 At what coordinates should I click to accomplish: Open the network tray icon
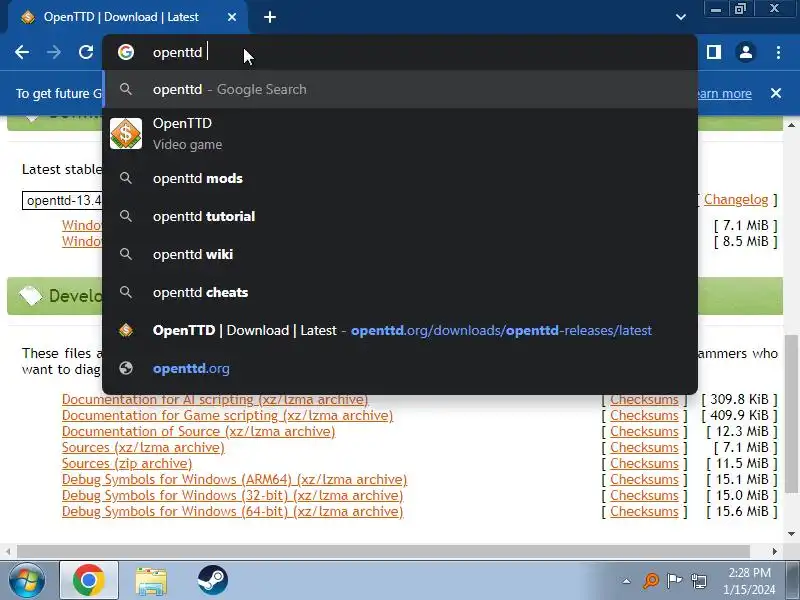point(698,581)
